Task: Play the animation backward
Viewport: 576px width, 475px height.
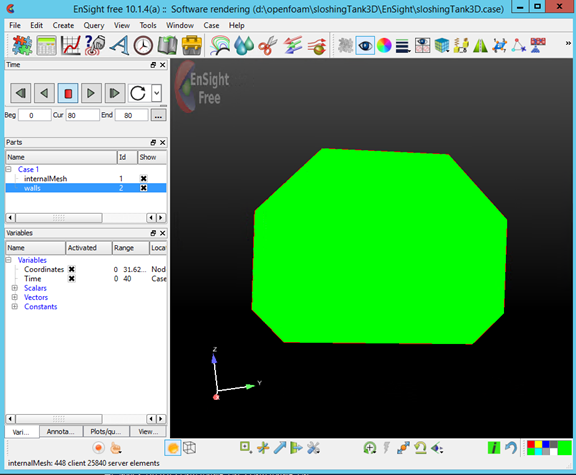Action: click(44, 93)
